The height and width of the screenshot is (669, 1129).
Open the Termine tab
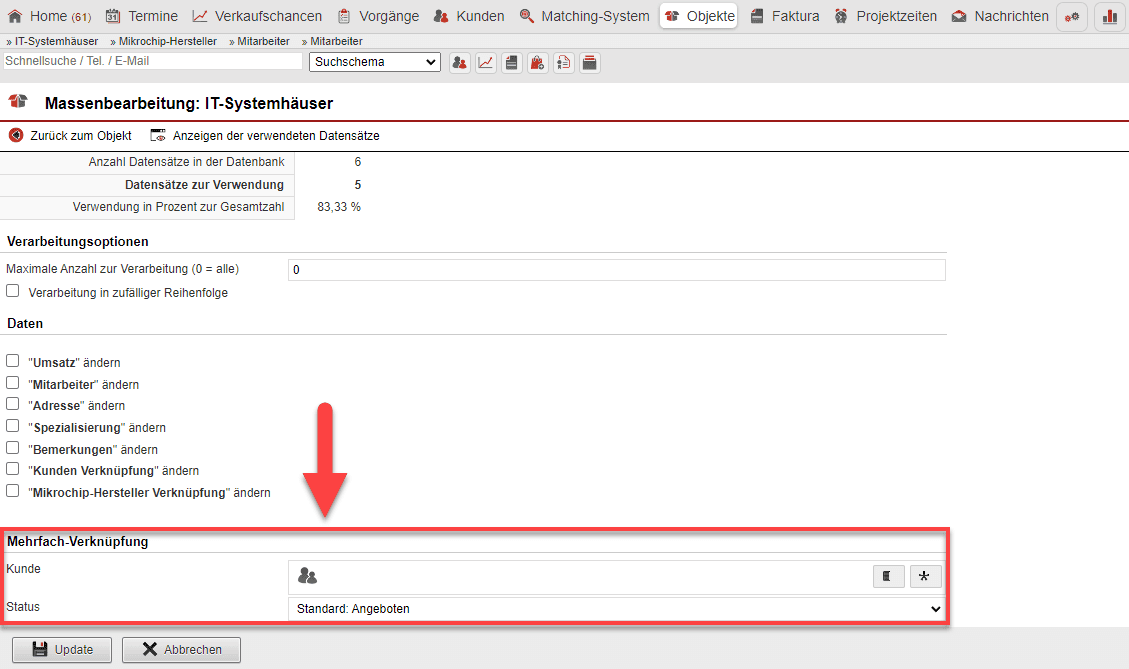(x=142, y=16)
